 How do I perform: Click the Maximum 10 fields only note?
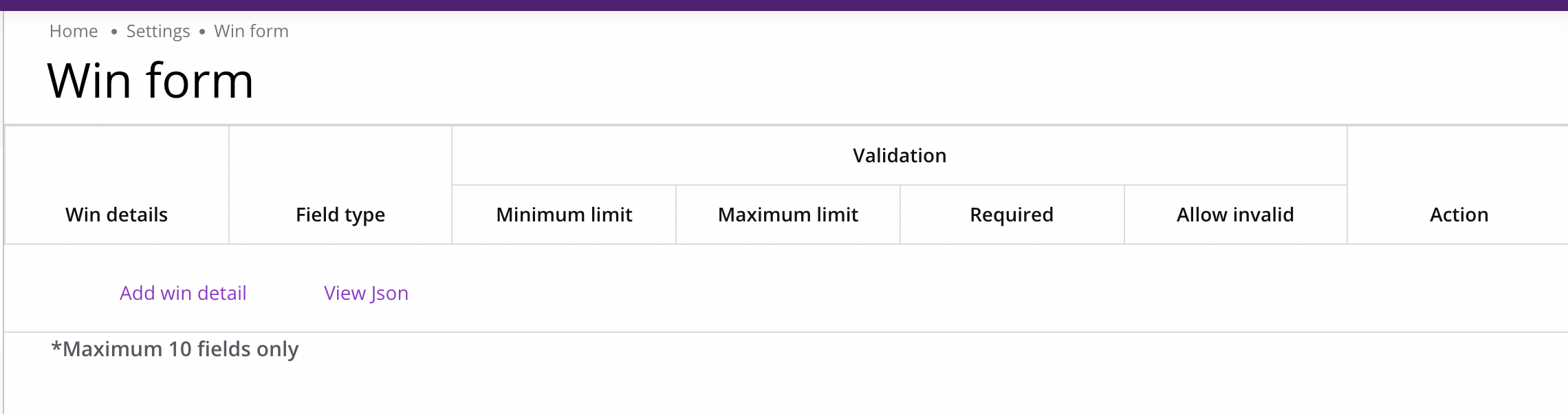click(175, 349)
